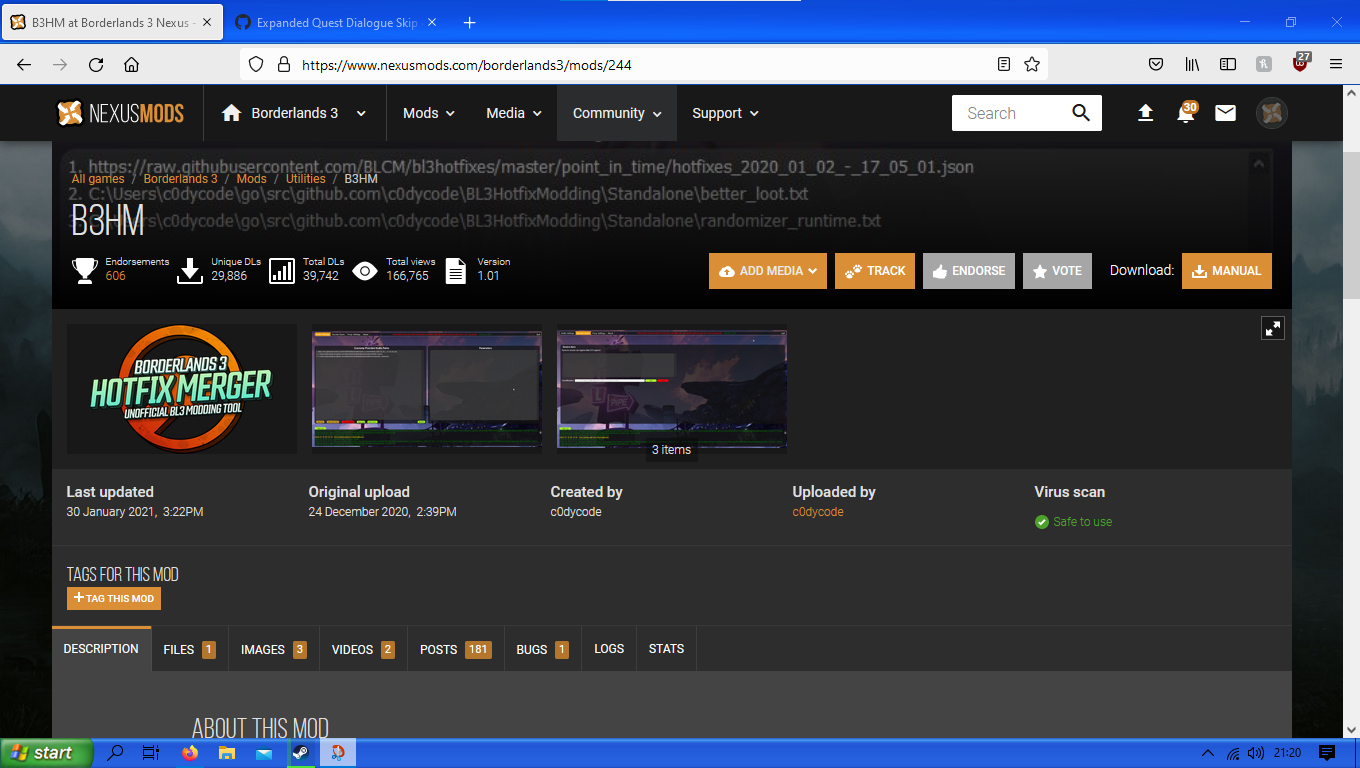Viewport: 1360px width, 768px height.
Task: Open Task View on the taskbar
Action: pyautogui.click(x=151, y=753)
